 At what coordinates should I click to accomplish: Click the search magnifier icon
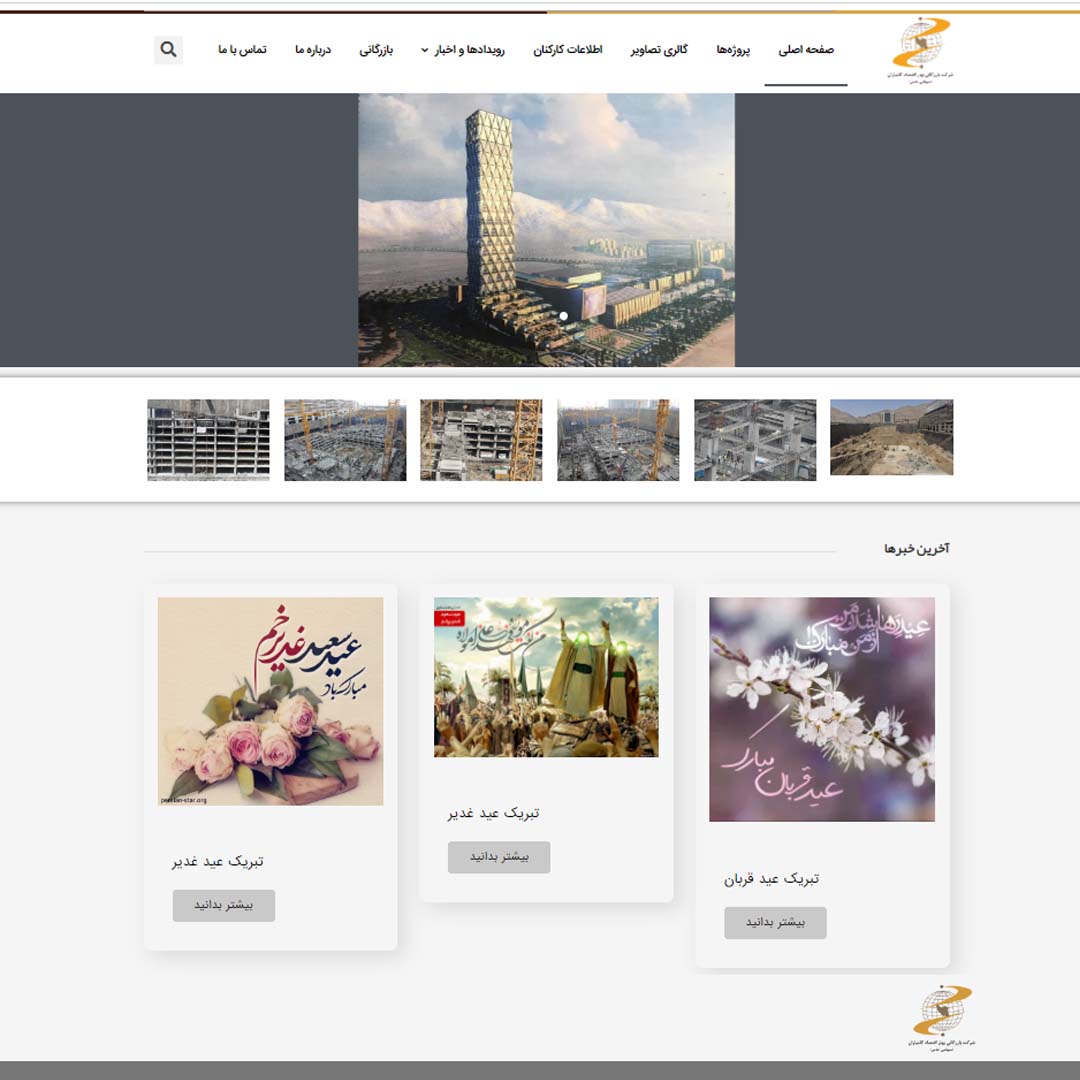click(x=168, y=50)
